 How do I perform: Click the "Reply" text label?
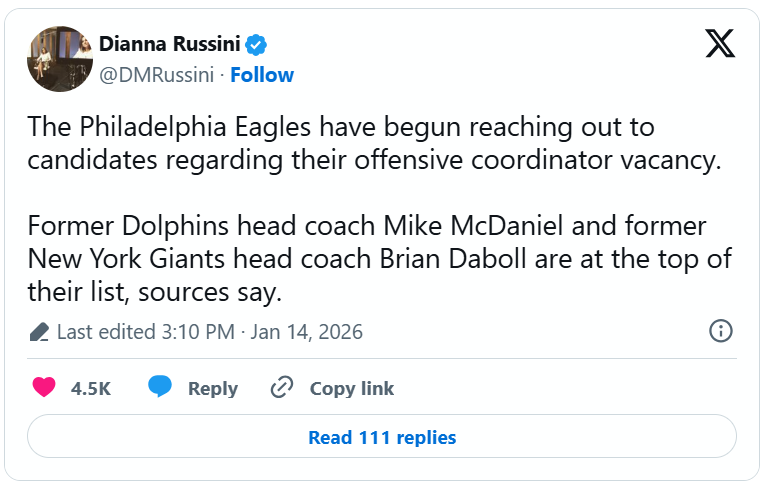point(213,389)
